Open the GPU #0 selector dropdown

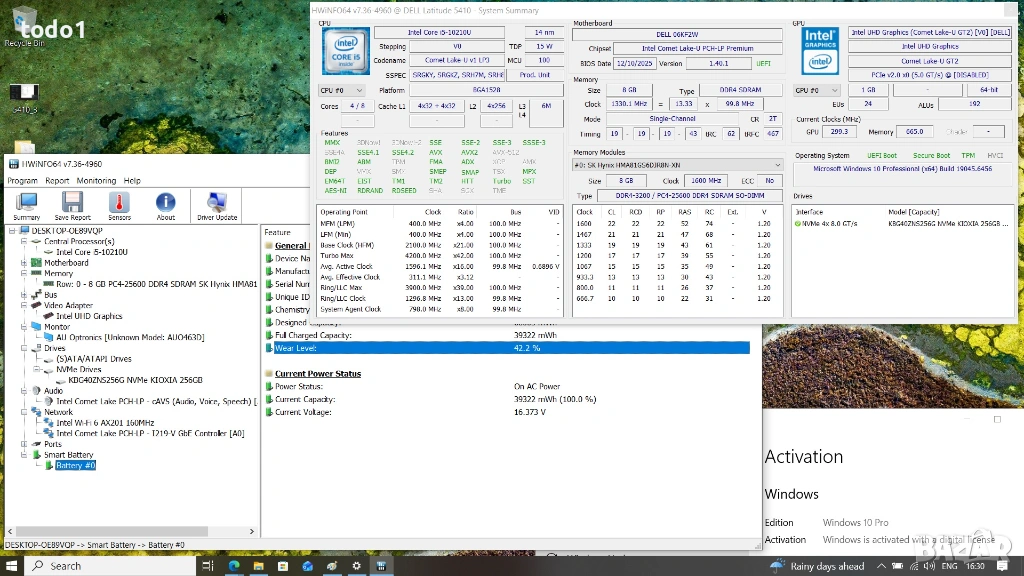pos(818,90)
